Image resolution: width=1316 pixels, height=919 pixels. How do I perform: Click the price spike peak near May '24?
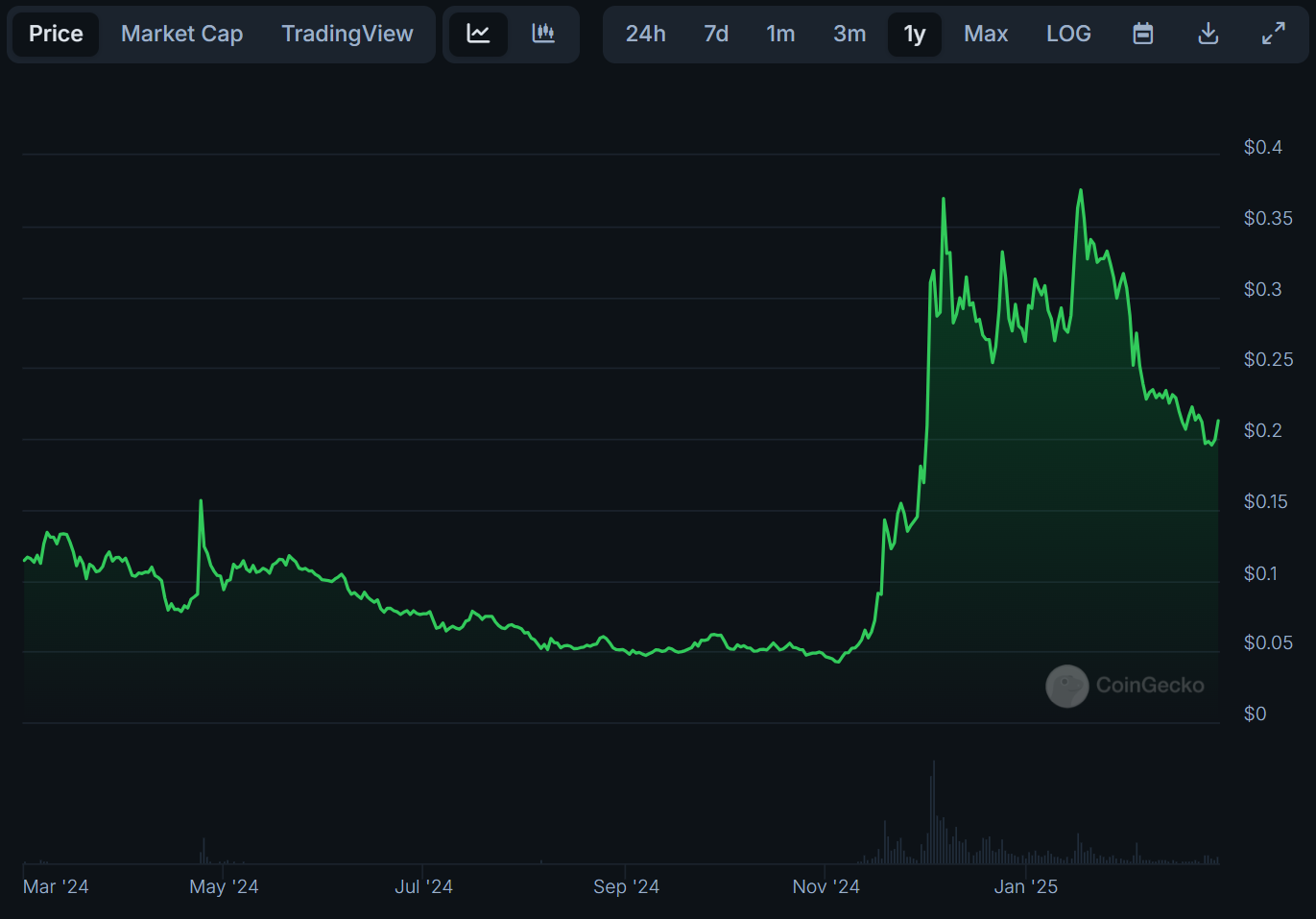pos(201,501)
